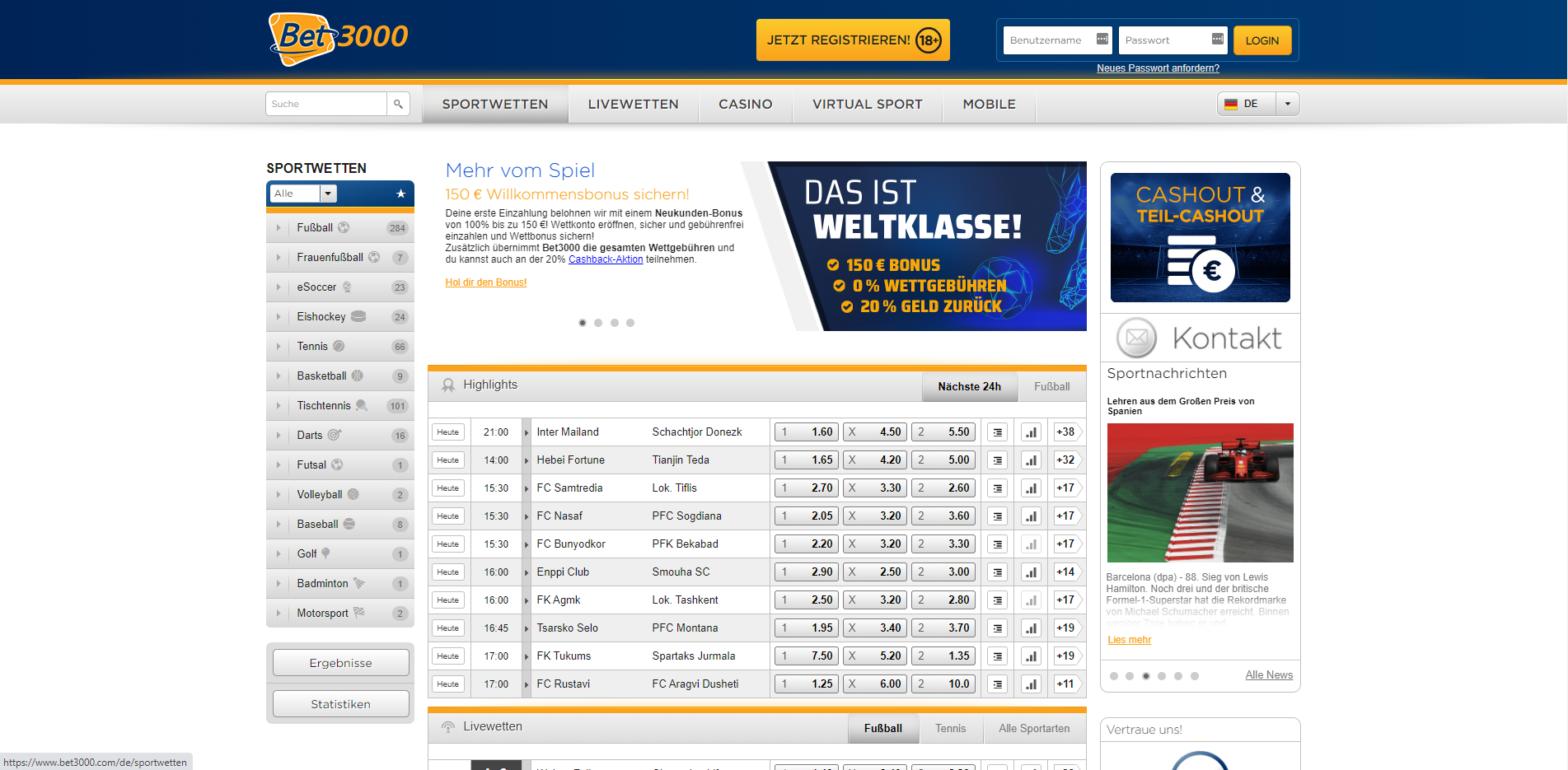
Task: Click the password field keyboard icon
Action: (1217, 39)
